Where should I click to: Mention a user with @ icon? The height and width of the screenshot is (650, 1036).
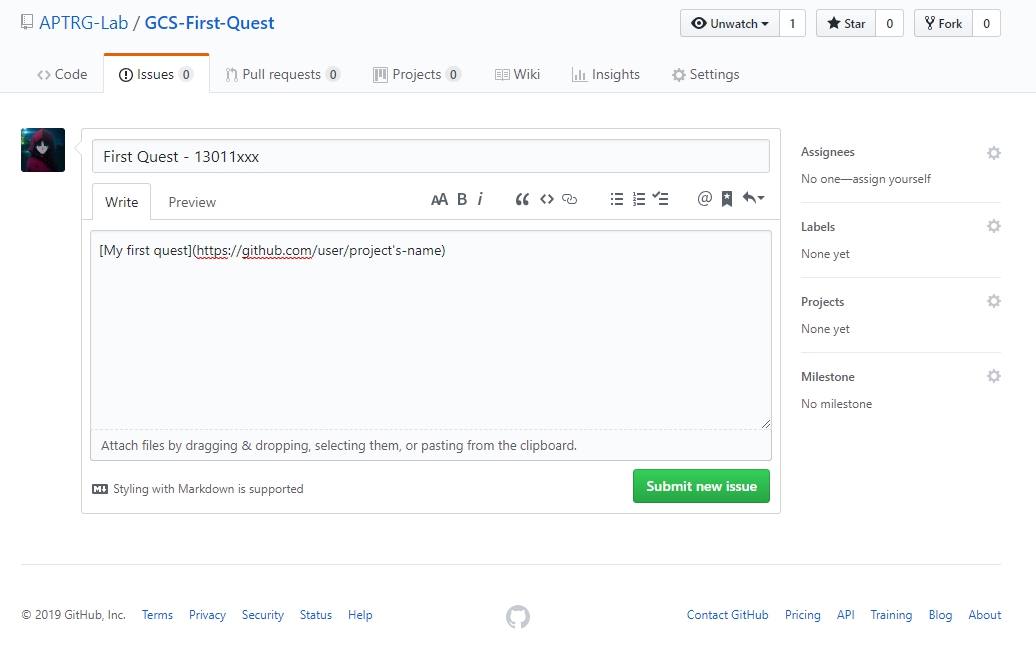(x=704, y=198)
